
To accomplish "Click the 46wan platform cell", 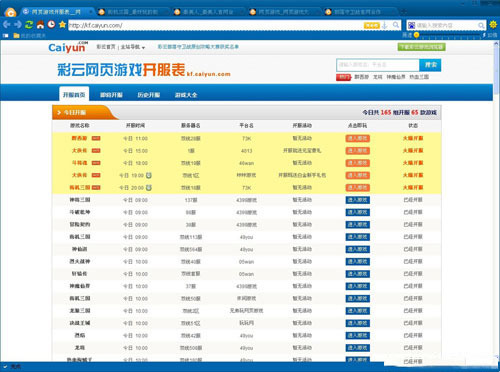I will click(246, 163).
